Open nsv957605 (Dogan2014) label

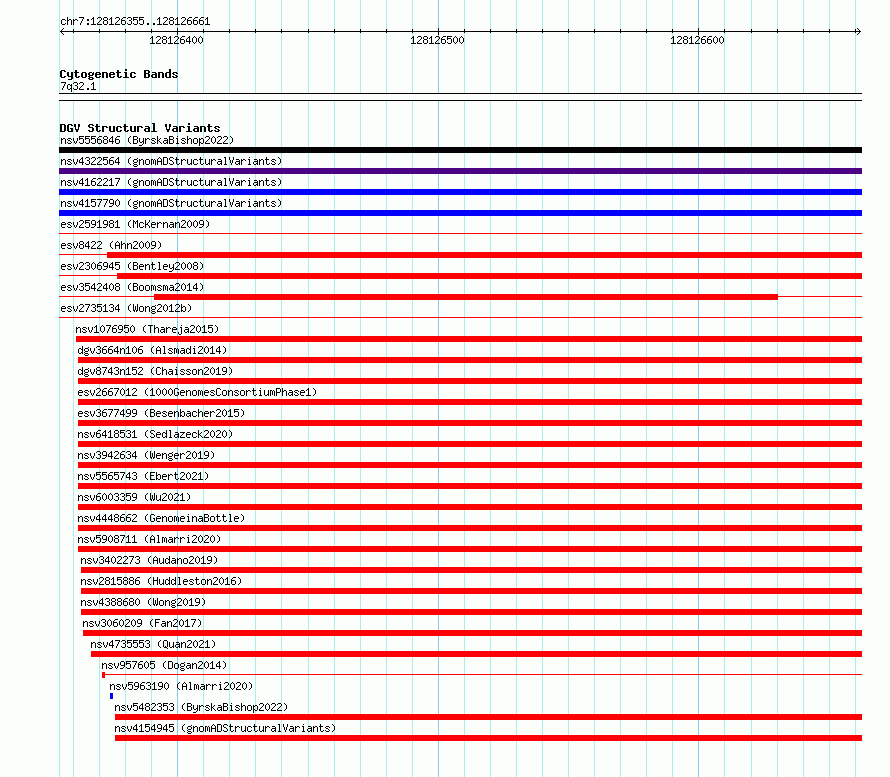click(164, 665)
